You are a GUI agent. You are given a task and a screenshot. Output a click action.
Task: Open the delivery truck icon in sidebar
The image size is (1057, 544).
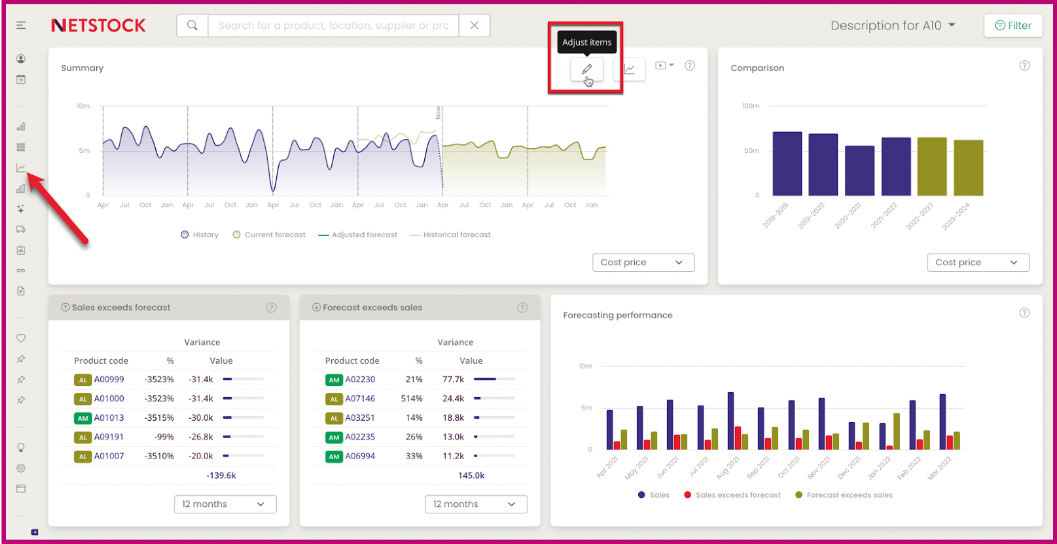point(21,229)
